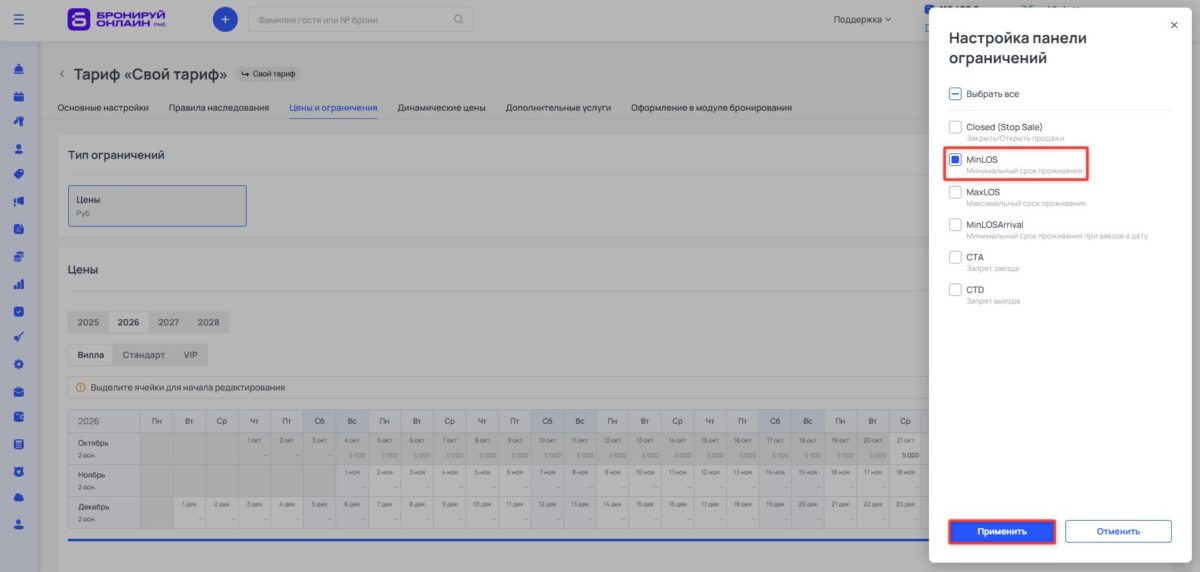Open the hamburger menu icon
Viewport: 1200px width, 572px height.
[19, 19]
